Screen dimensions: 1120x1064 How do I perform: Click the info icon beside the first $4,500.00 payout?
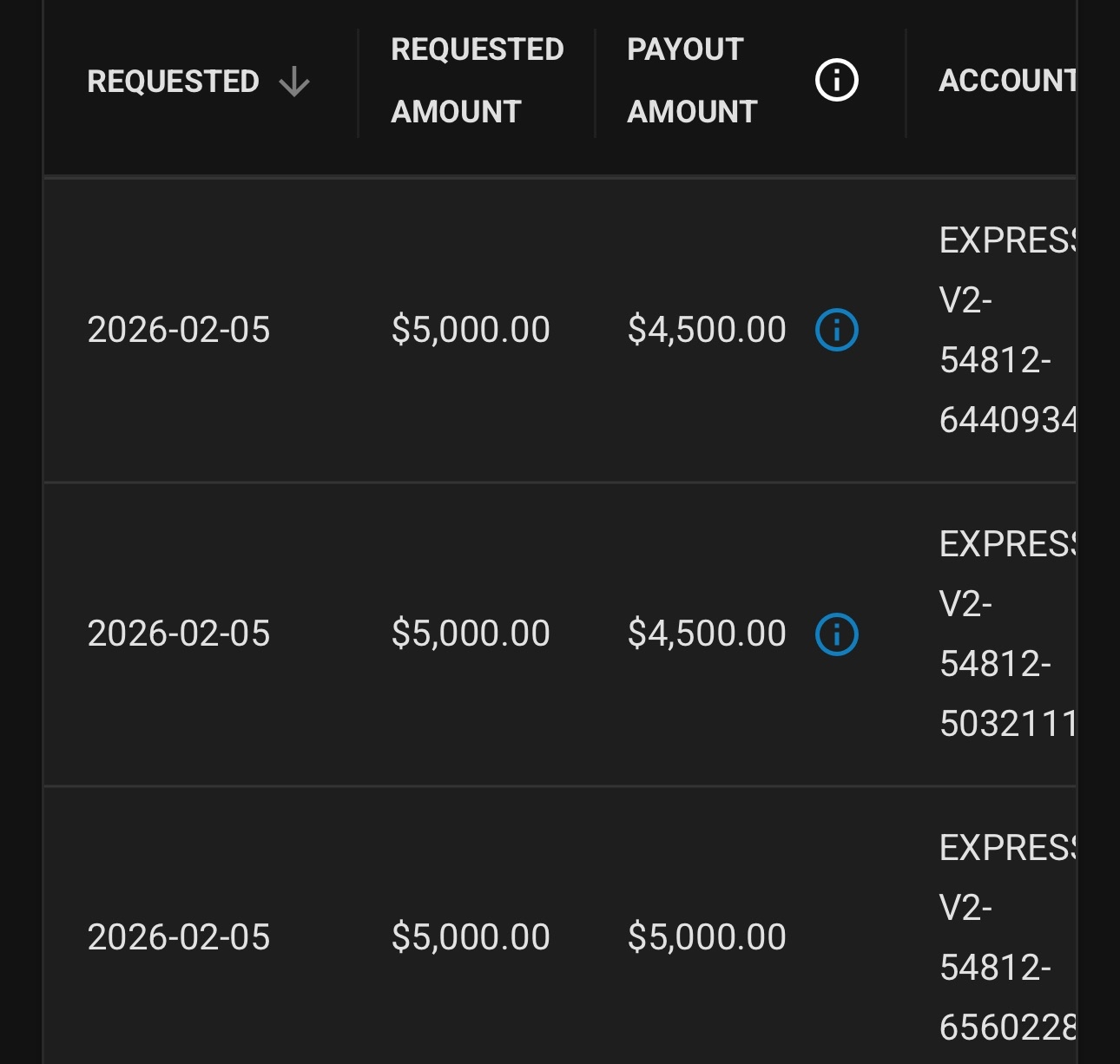[x=836, y=330]
